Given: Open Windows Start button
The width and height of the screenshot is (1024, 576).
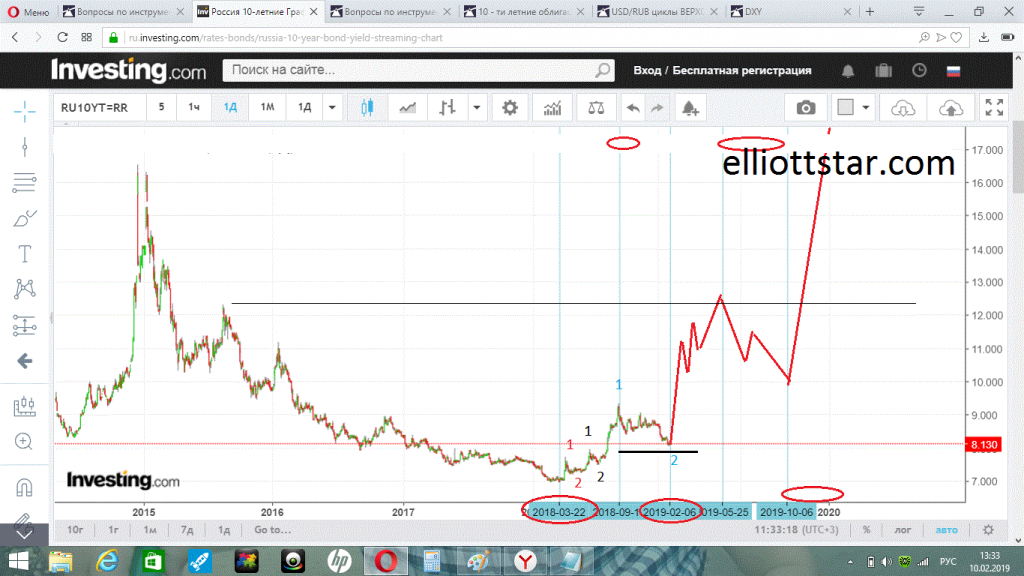Looking at the screenshot, I should (18, 561).
